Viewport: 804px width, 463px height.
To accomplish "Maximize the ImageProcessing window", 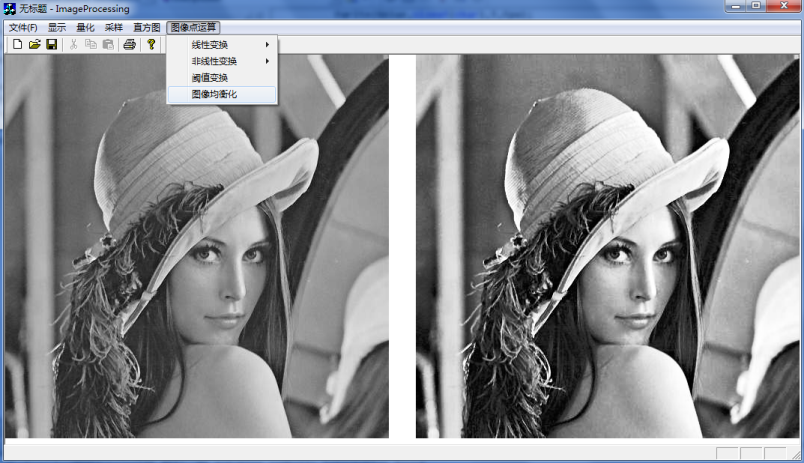I will (756, 6).
